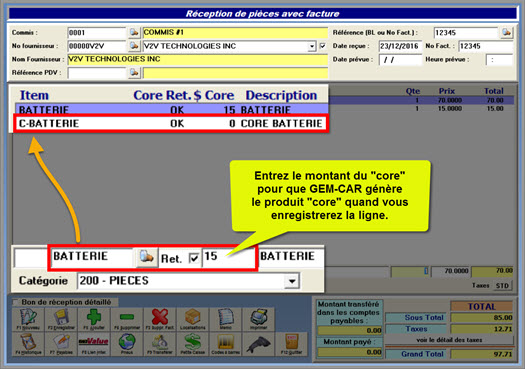Open the Taxes STD selector
Image resolution: width=525 pixels, height=369 pixels.
(503, 285)
